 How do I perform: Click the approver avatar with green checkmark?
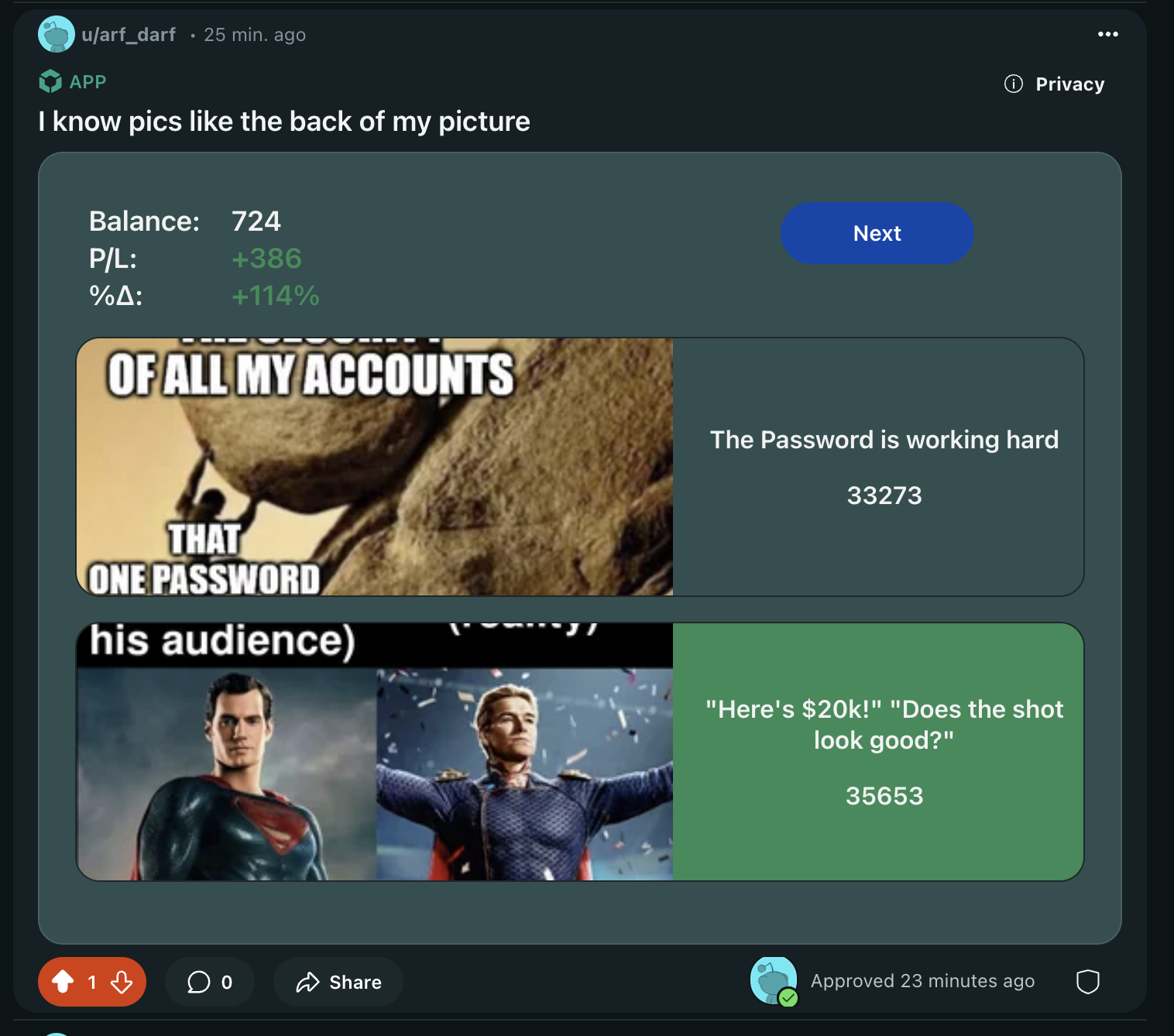[x=774, y=981]
